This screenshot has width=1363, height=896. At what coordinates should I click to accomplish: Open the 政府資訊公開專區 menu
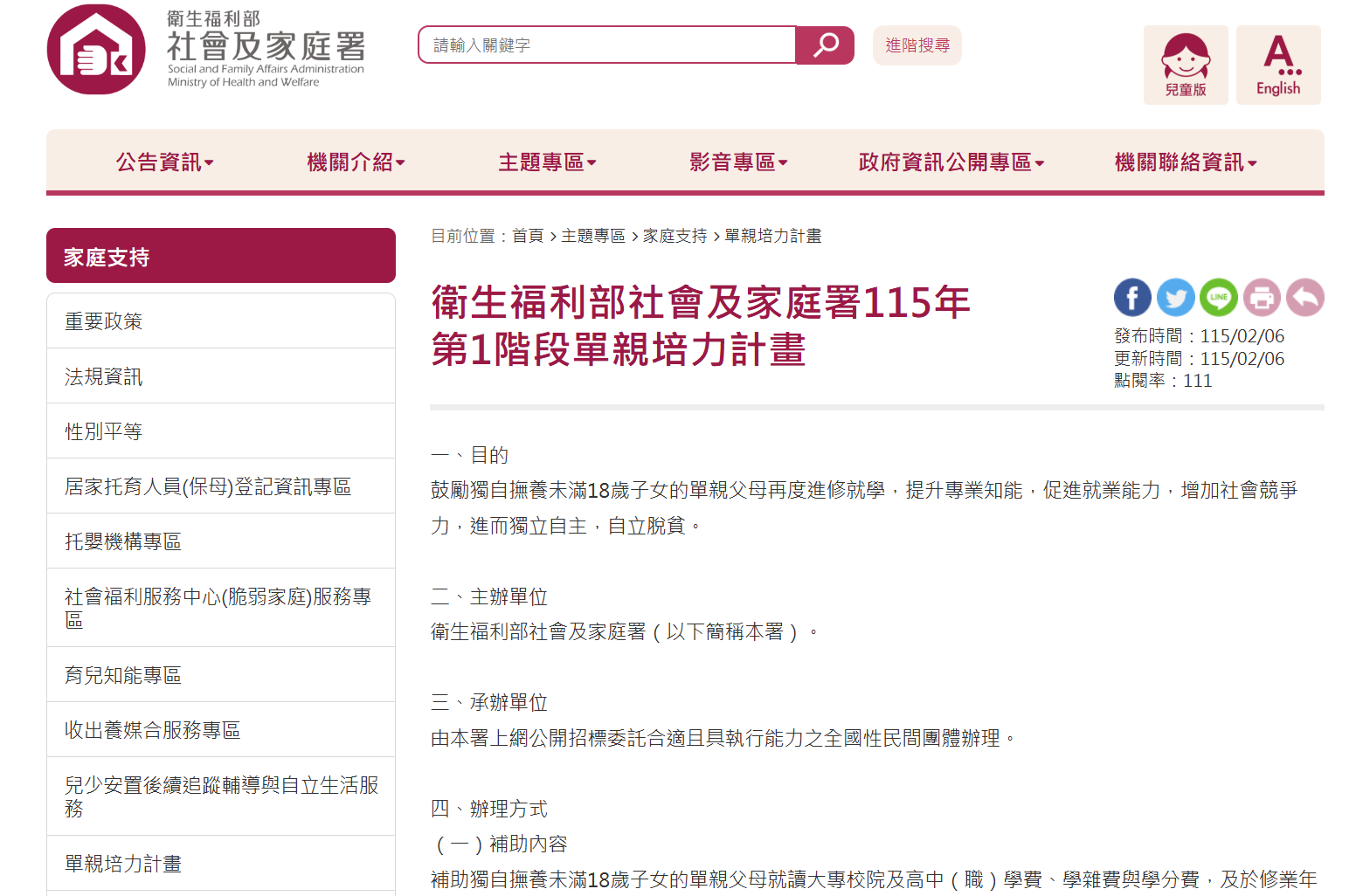[x=951, y=162]
